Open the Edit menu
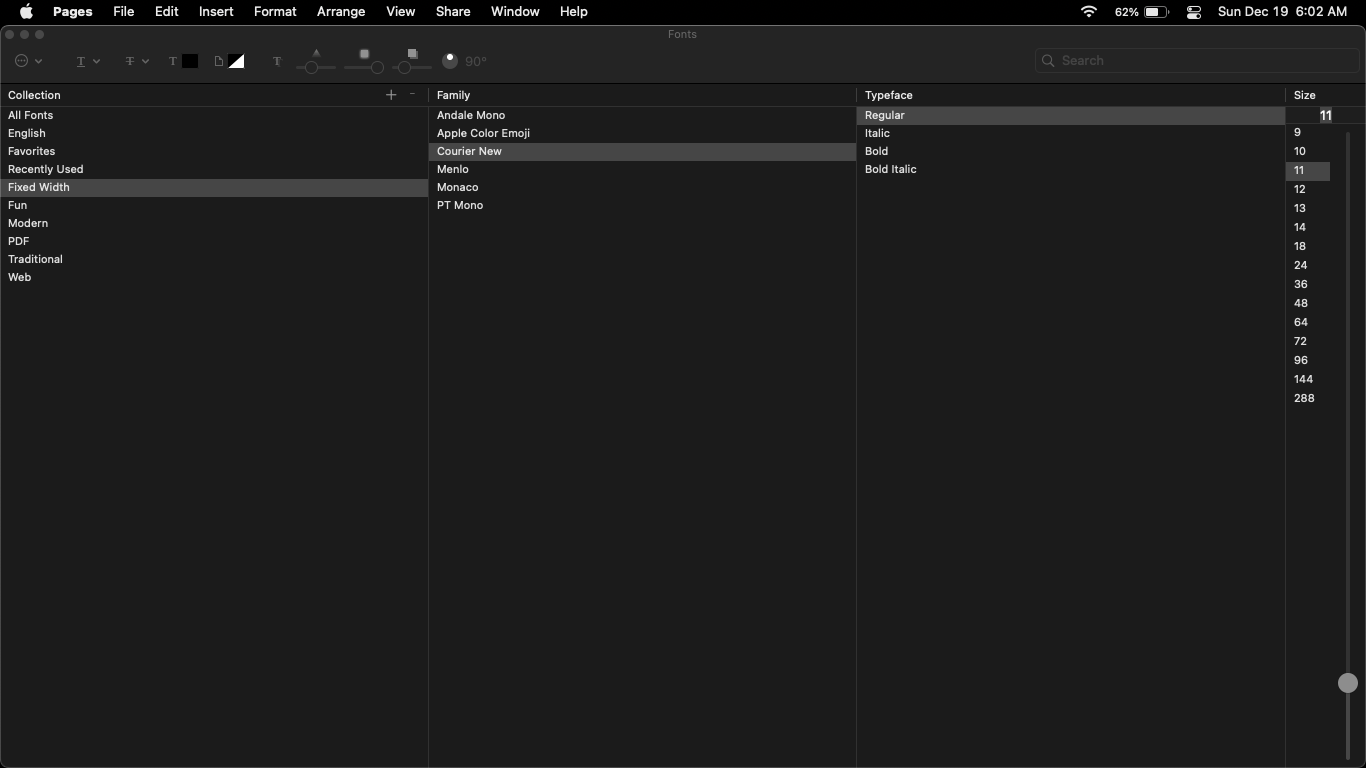The height and width of the screenshot is (768, 1366). pos(166,12)
